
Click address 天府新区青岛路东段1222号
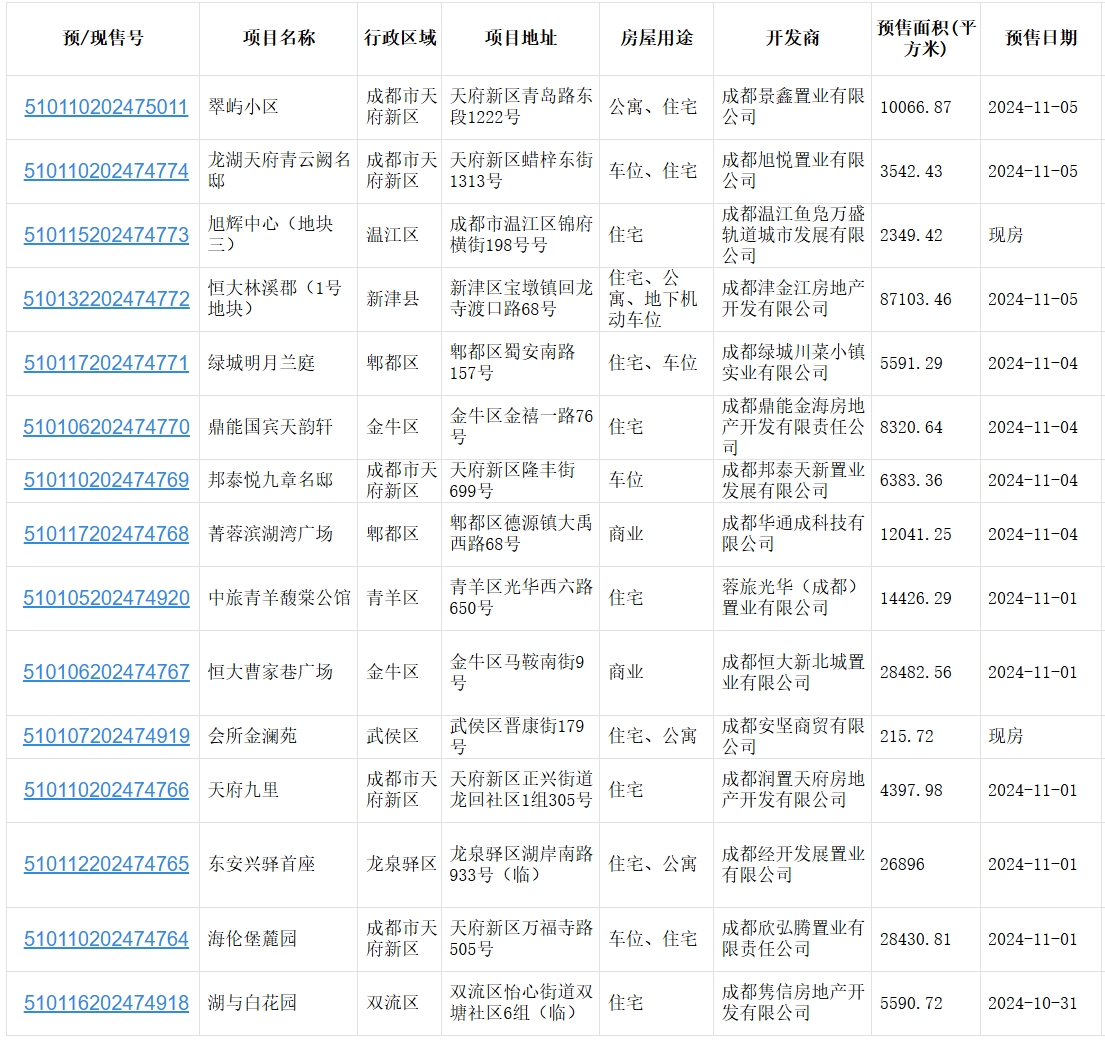[x=521, y=107]
